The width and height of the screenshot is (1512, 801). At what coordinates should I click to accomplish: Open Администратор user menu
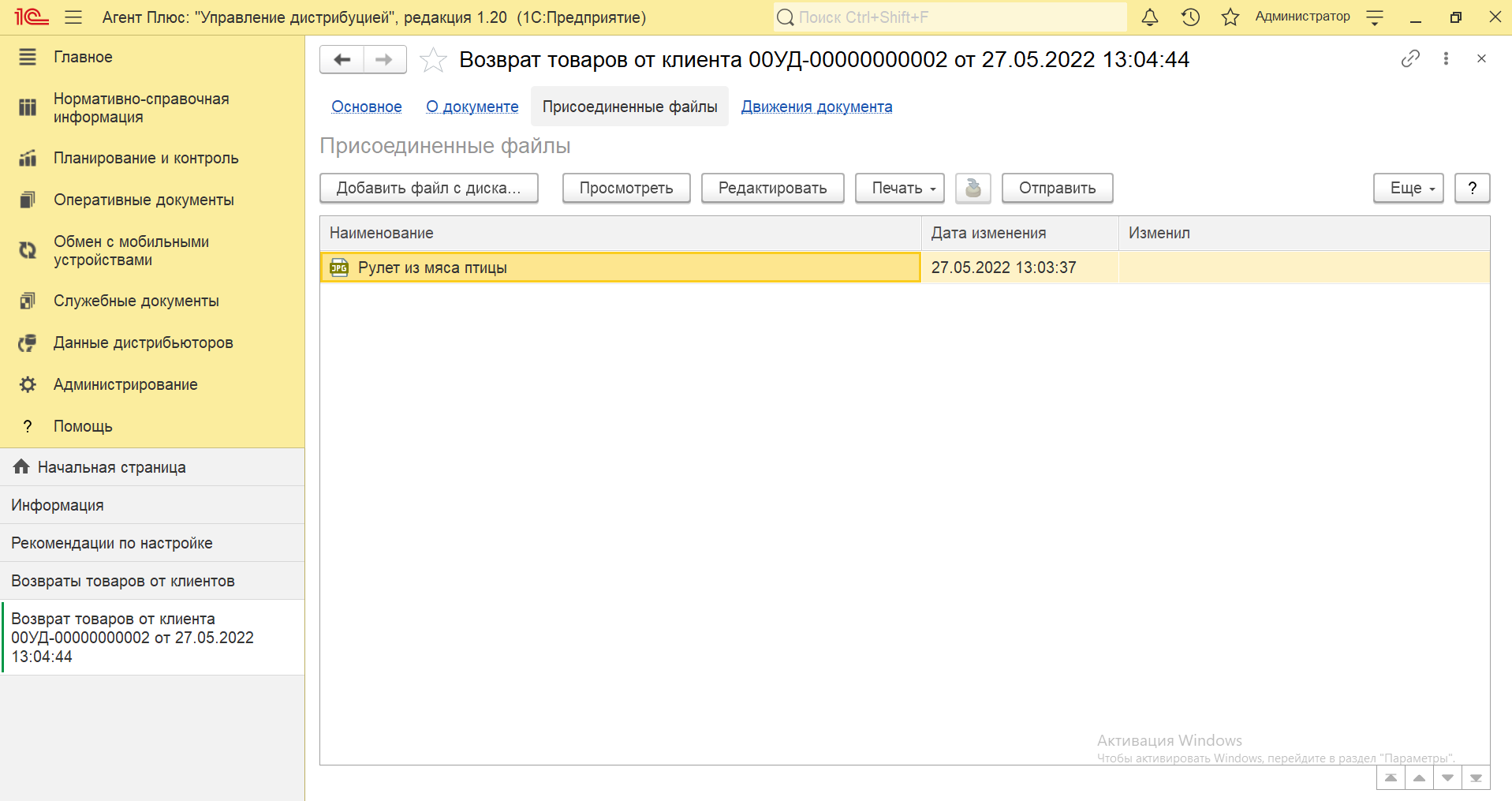(x=1302, y=17)
